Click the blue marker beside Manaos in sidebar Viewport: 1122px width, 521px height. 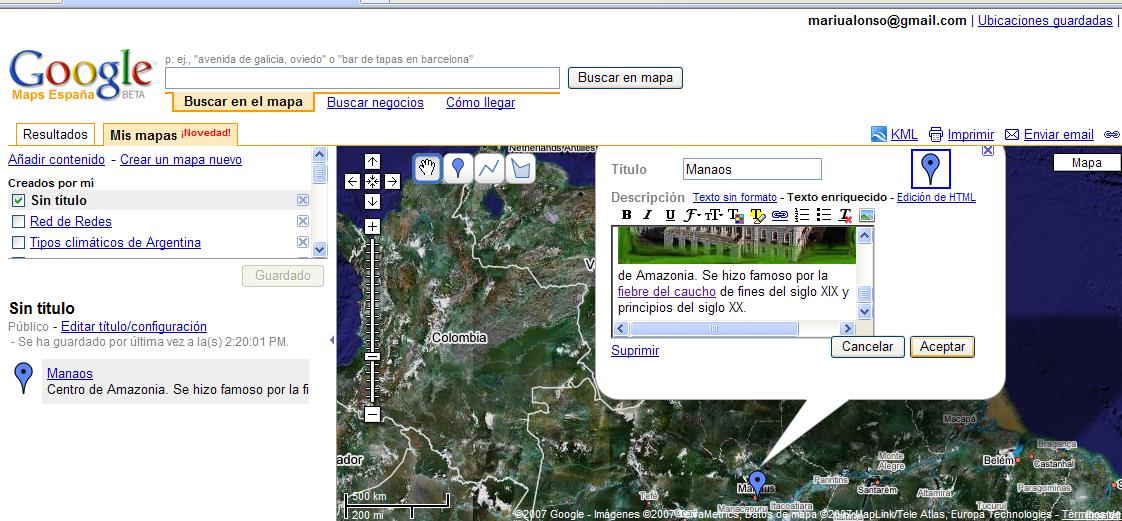click(24, 377)
